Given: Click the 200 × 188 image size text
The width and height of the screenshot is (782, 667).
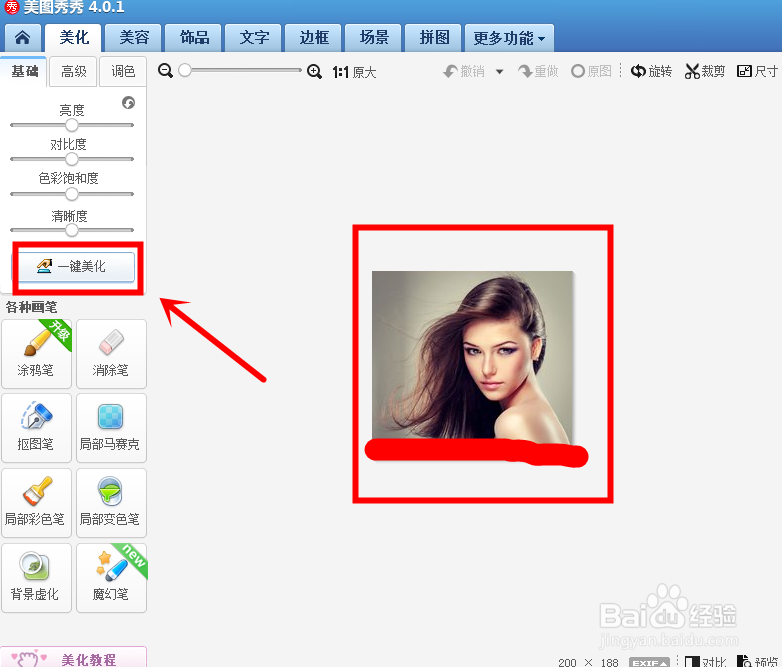Looking at the screenshot, I should point(588,663).
